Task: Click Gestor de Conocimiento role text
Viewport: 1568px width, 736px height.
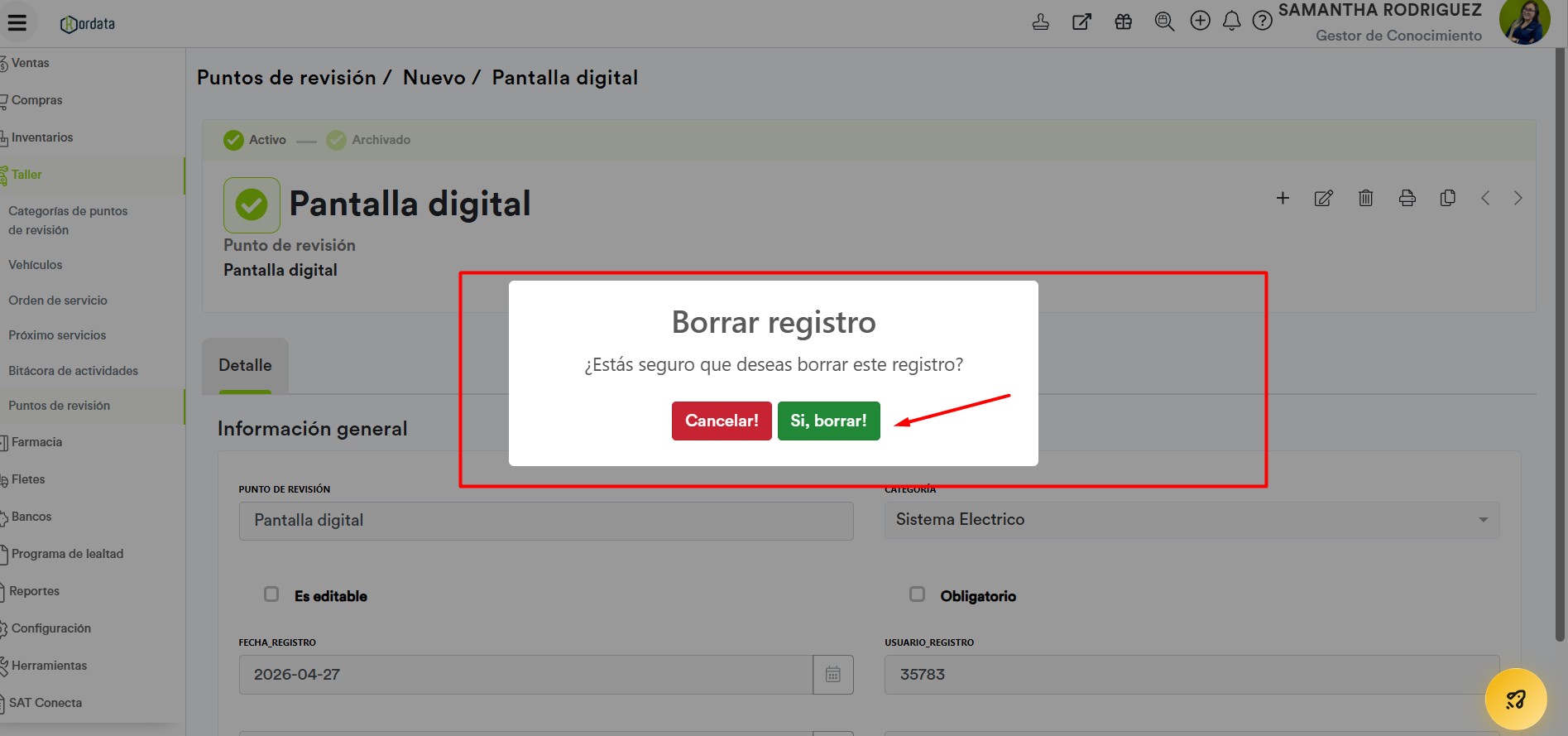Action: [x=1398, y=36]
